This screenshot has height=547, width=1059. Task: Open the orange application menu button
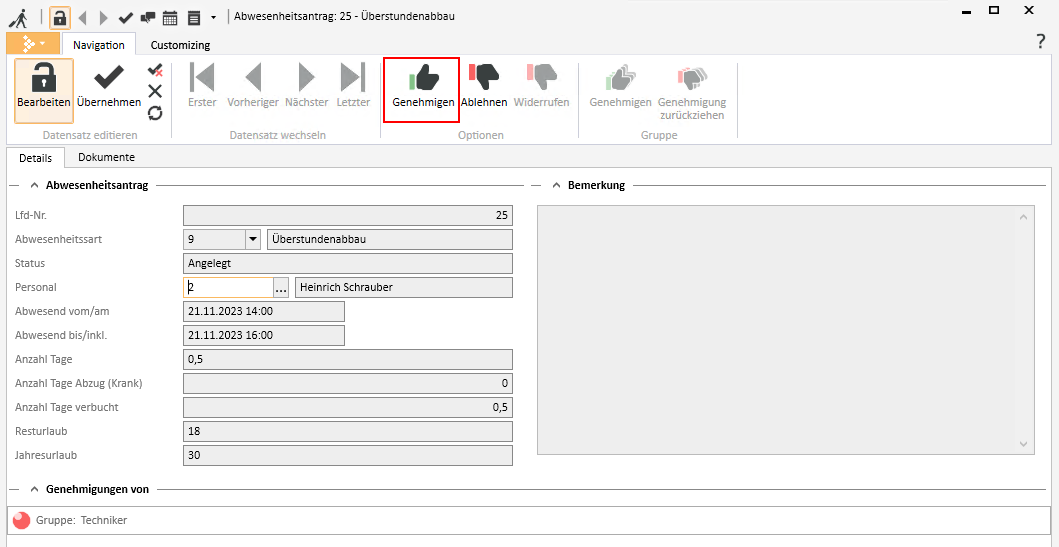[32, 44]
